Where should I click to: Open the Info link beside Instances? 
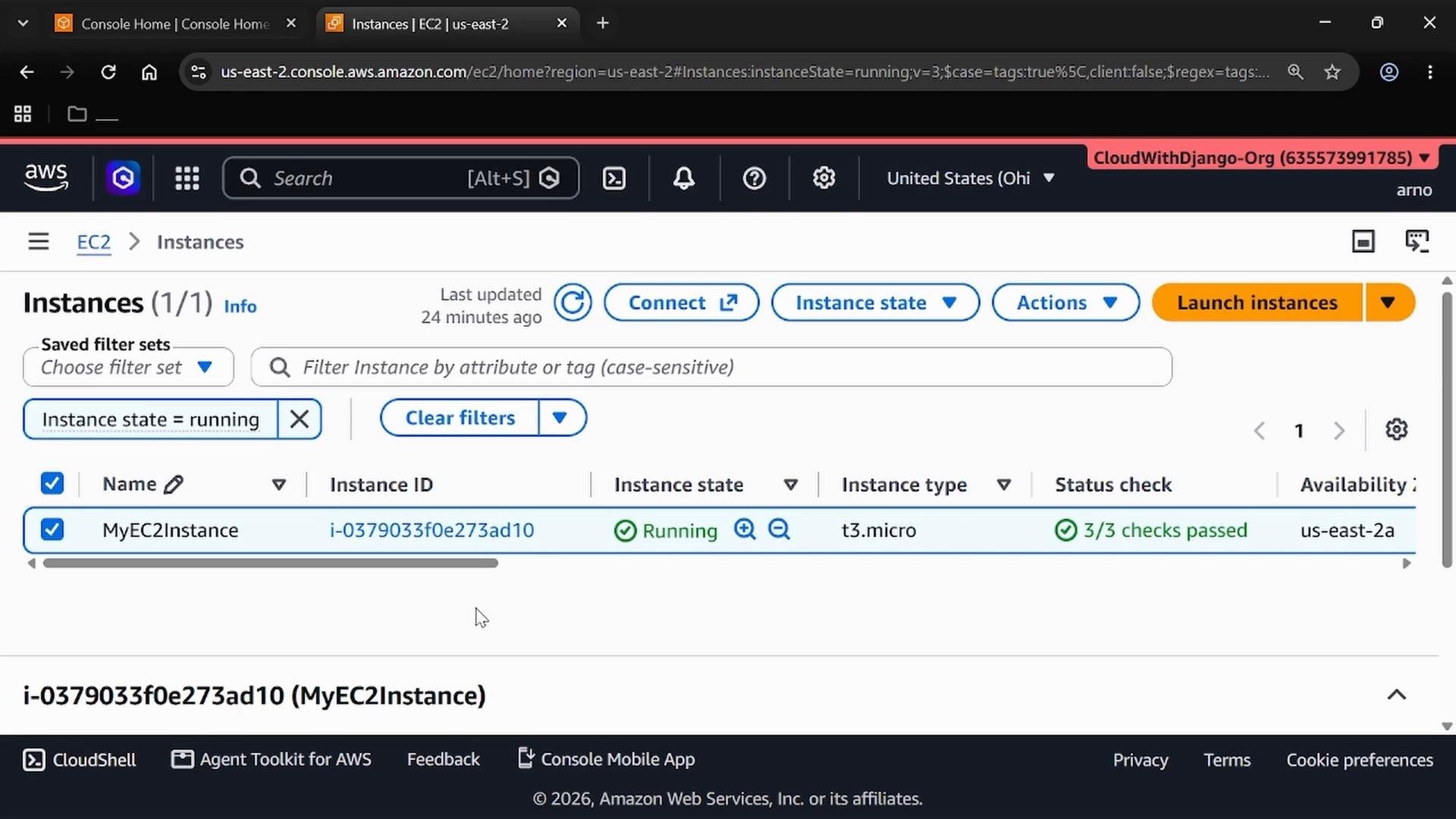(240, 306)
